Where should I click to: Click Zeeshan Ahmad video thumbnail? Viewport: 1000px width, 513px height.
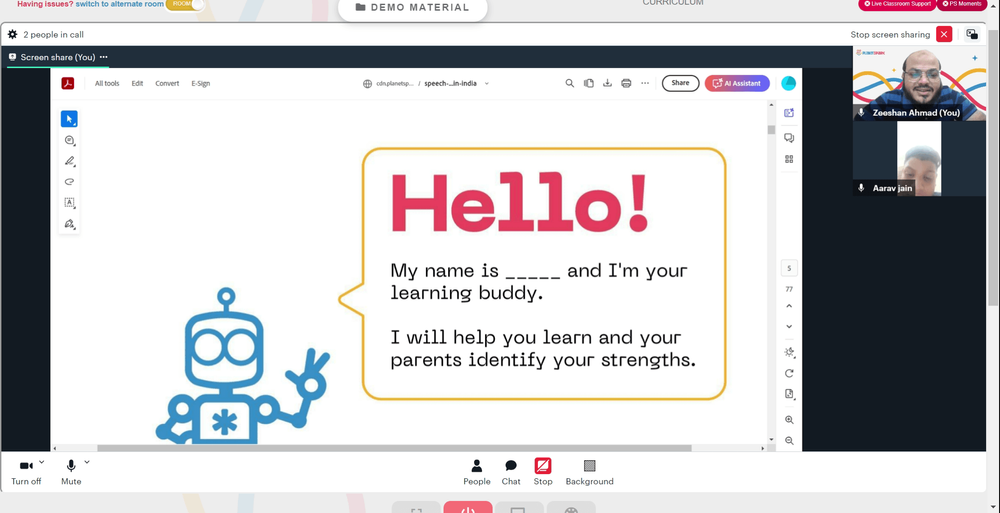[919, 83]
